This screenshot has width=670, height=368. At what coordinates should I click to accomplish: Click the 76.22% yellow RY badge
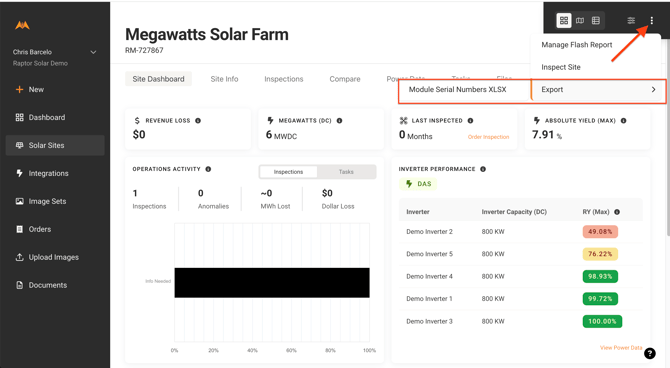pyautogui.click(x=600, y=254)
